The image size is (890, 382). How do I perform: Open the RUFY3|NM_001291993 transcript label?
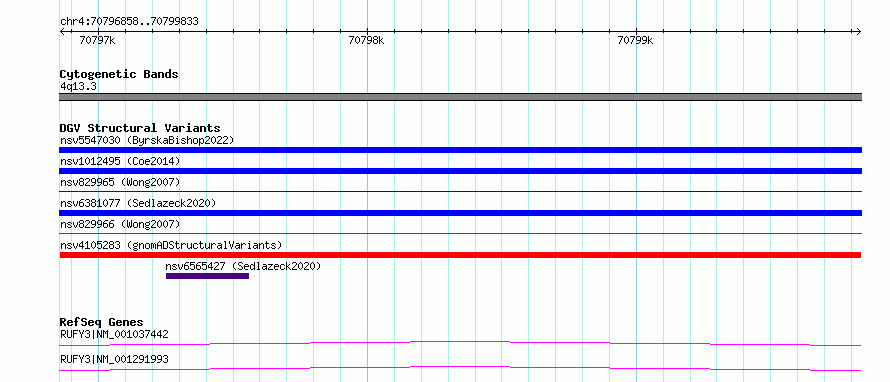tap(114, 359)
